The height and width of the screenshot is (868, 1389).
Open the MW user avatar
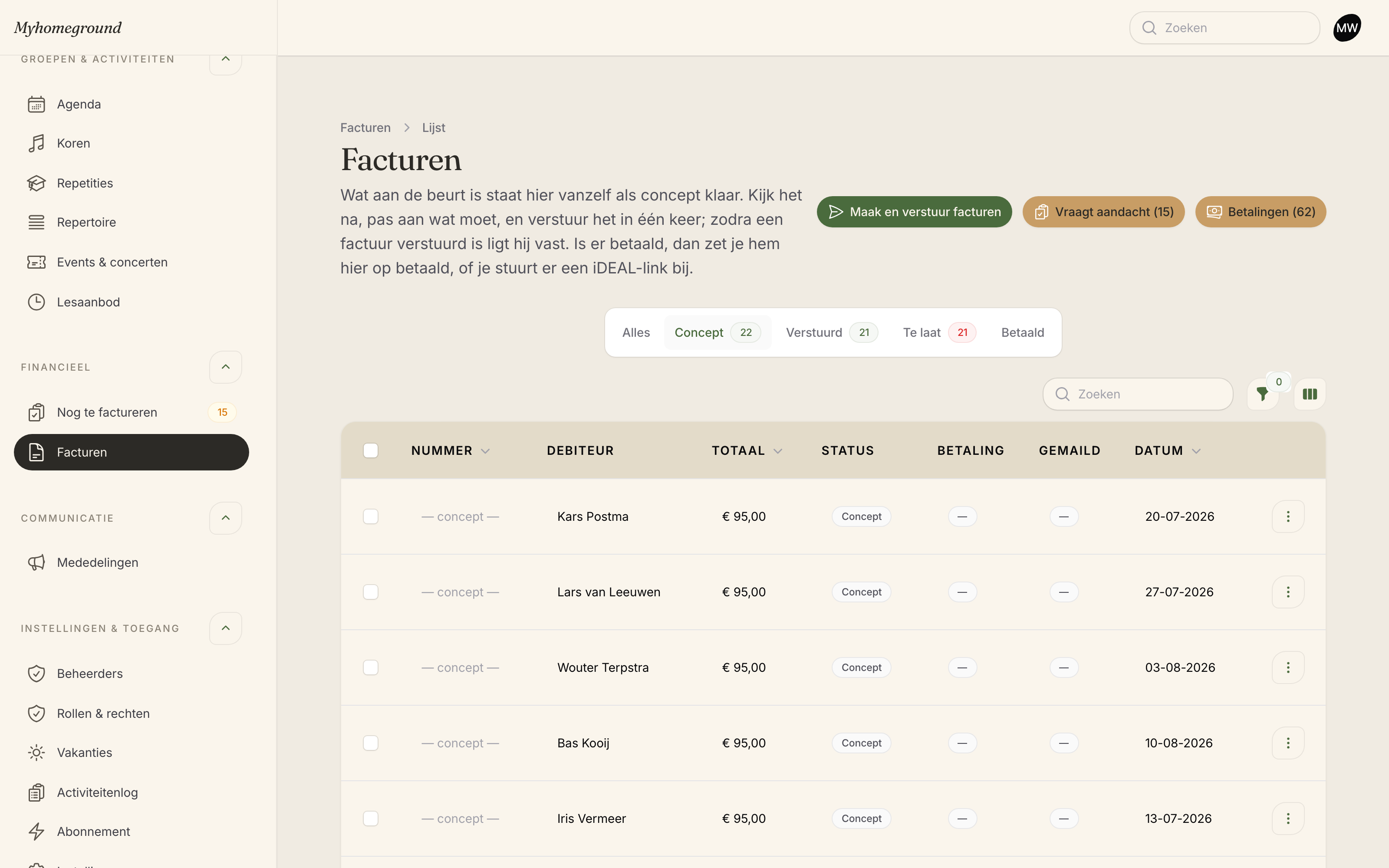pyautogui.click(x=1346, y=27)
